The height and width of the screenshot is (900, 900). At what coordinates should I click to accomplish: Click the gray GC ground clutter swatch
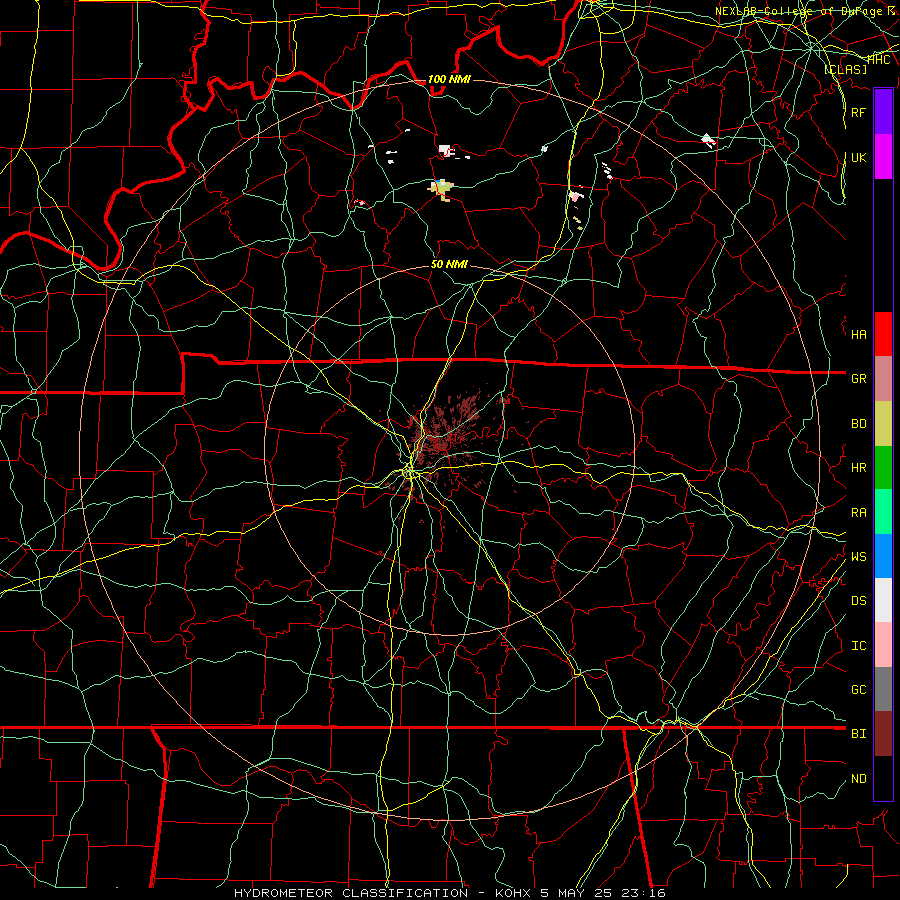point(883,689)
